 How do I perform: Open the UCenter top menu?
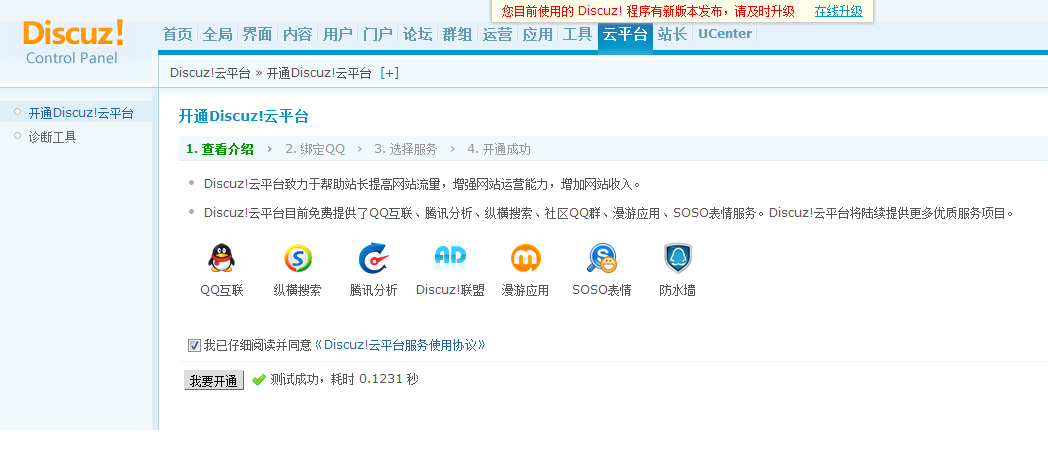[725, 33]
